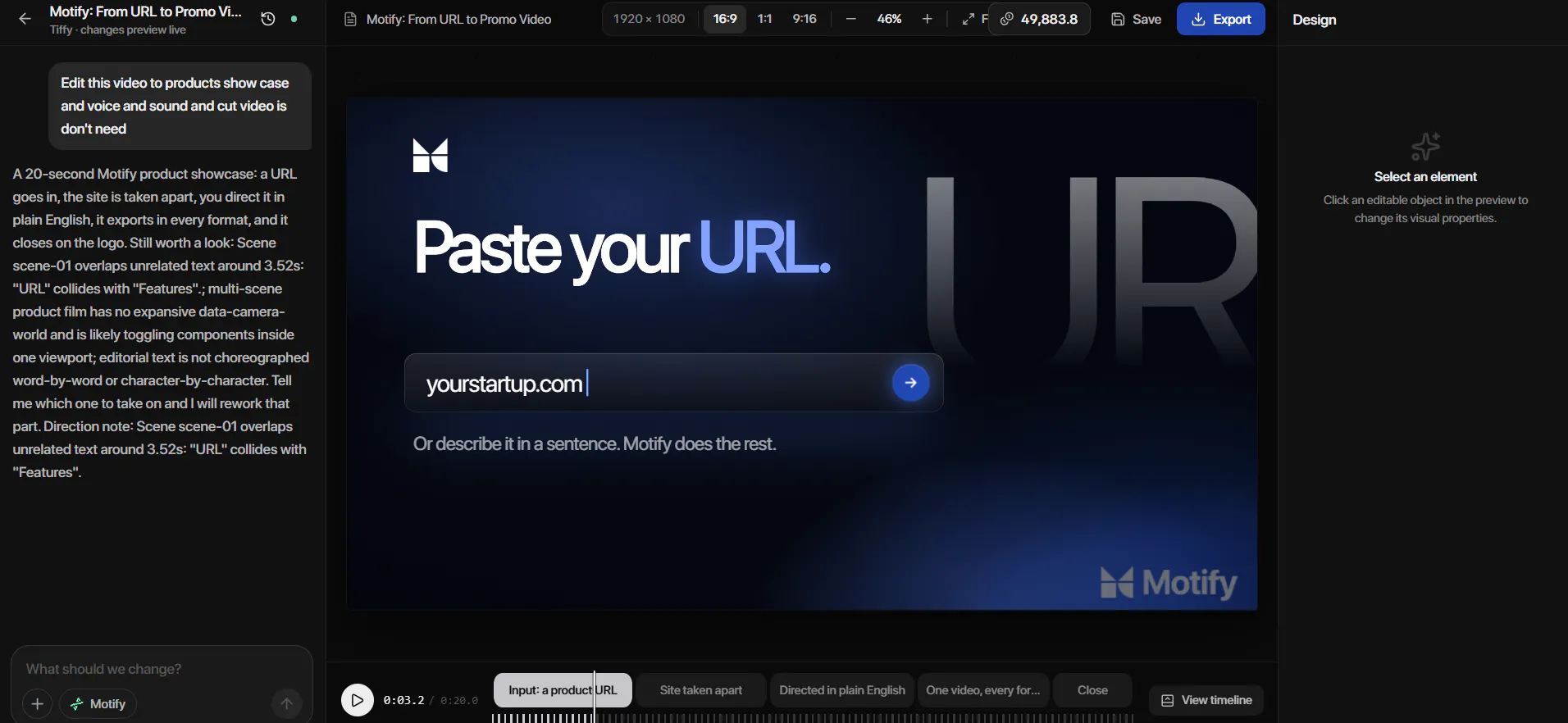Zoom out with the minus icon
This screenshot has width=1568, height=723.
tap(851, 19)
